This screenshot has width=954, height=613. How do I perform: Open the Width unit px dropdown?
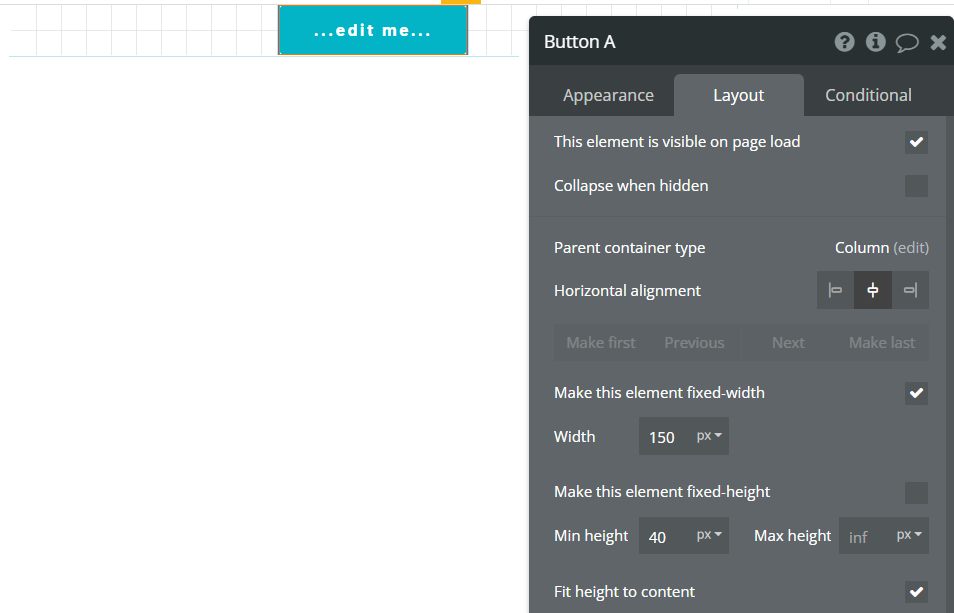pyautogui.click(x=711, y=437)
